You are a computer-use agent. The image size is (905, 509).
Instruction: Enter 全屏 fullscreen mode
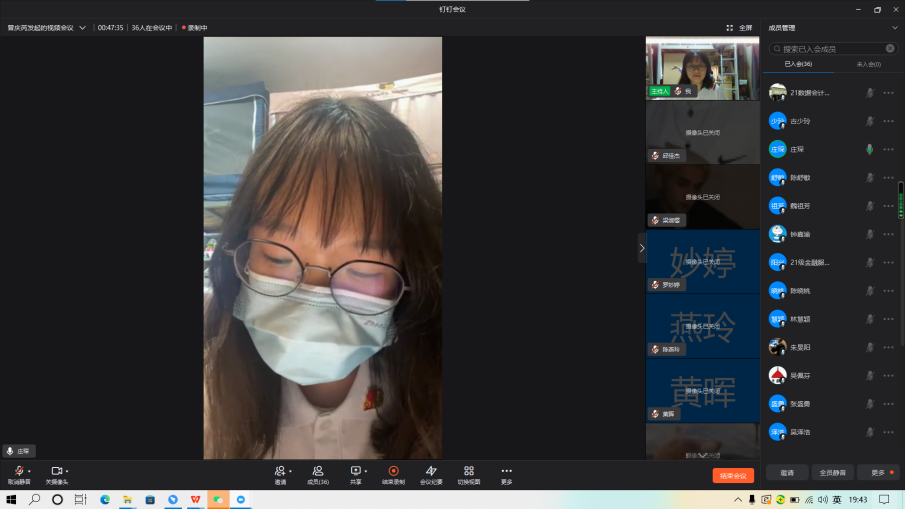740,28
